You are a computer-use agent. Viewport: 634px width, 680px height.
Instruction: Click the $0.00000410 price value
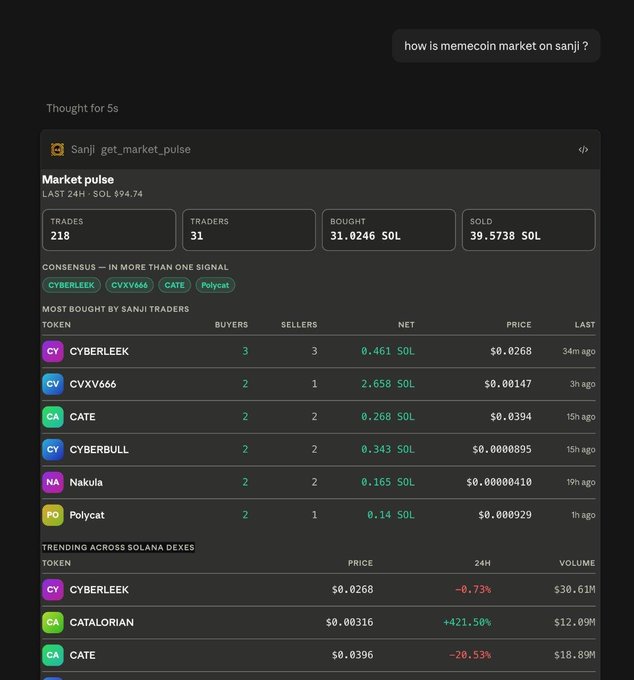click(x=499, y=482)
